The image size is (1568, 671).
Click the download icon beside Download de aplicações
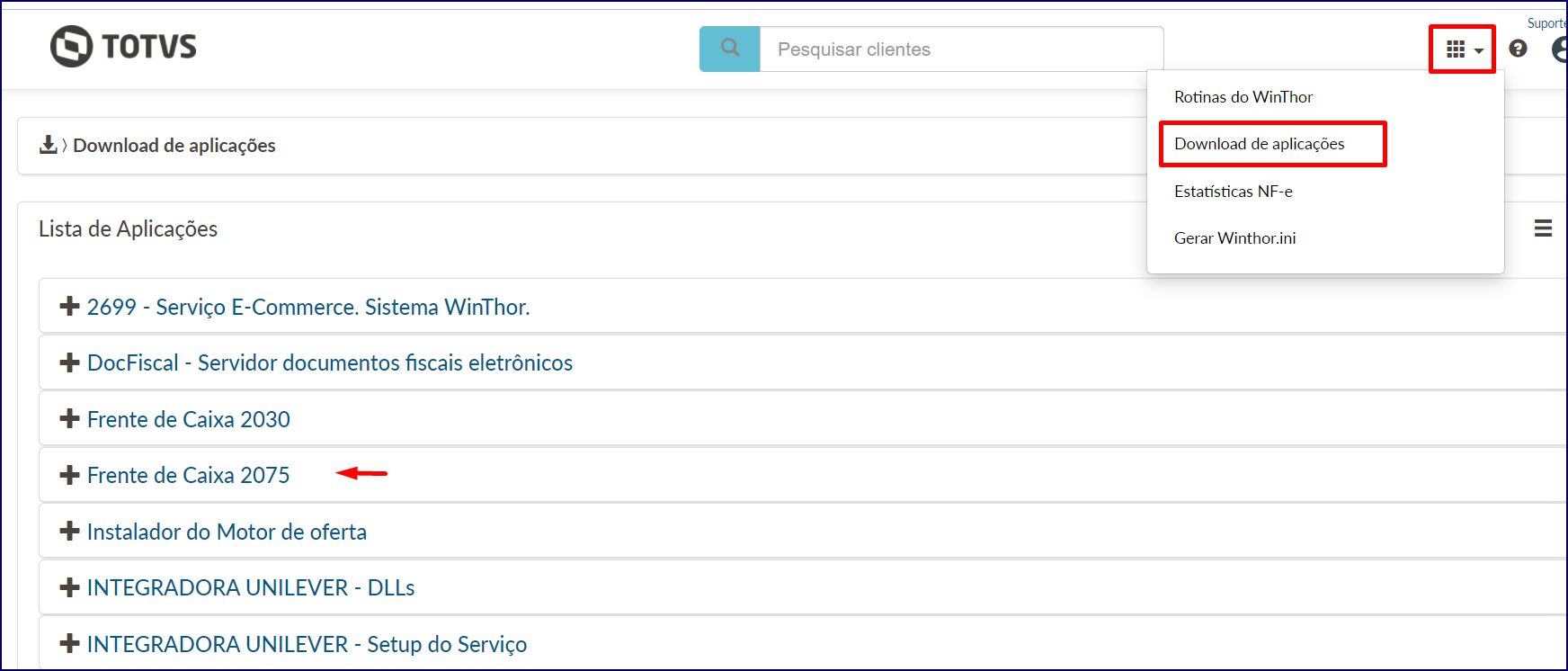(49, 145)
